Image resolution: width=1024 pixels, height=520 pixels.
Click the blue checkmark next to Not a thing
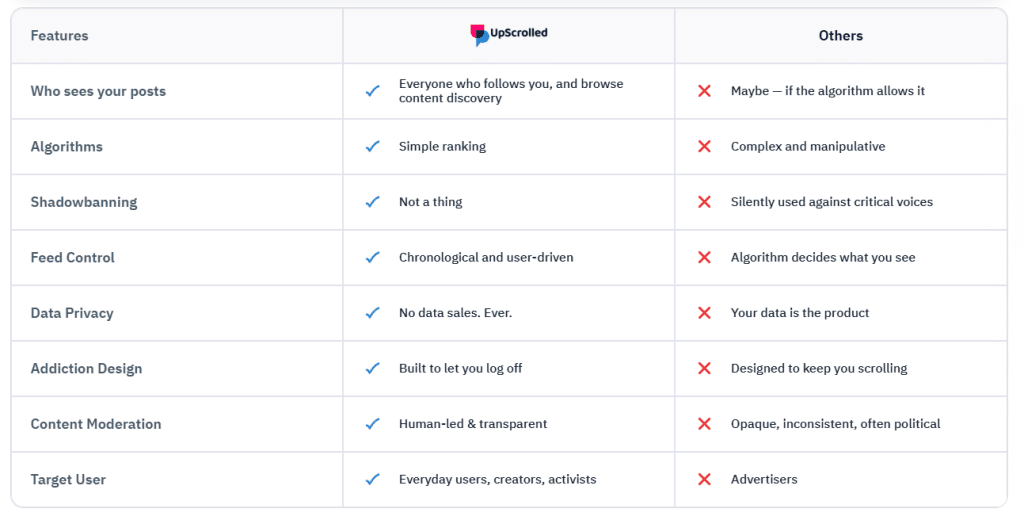(x=373, y=202)
